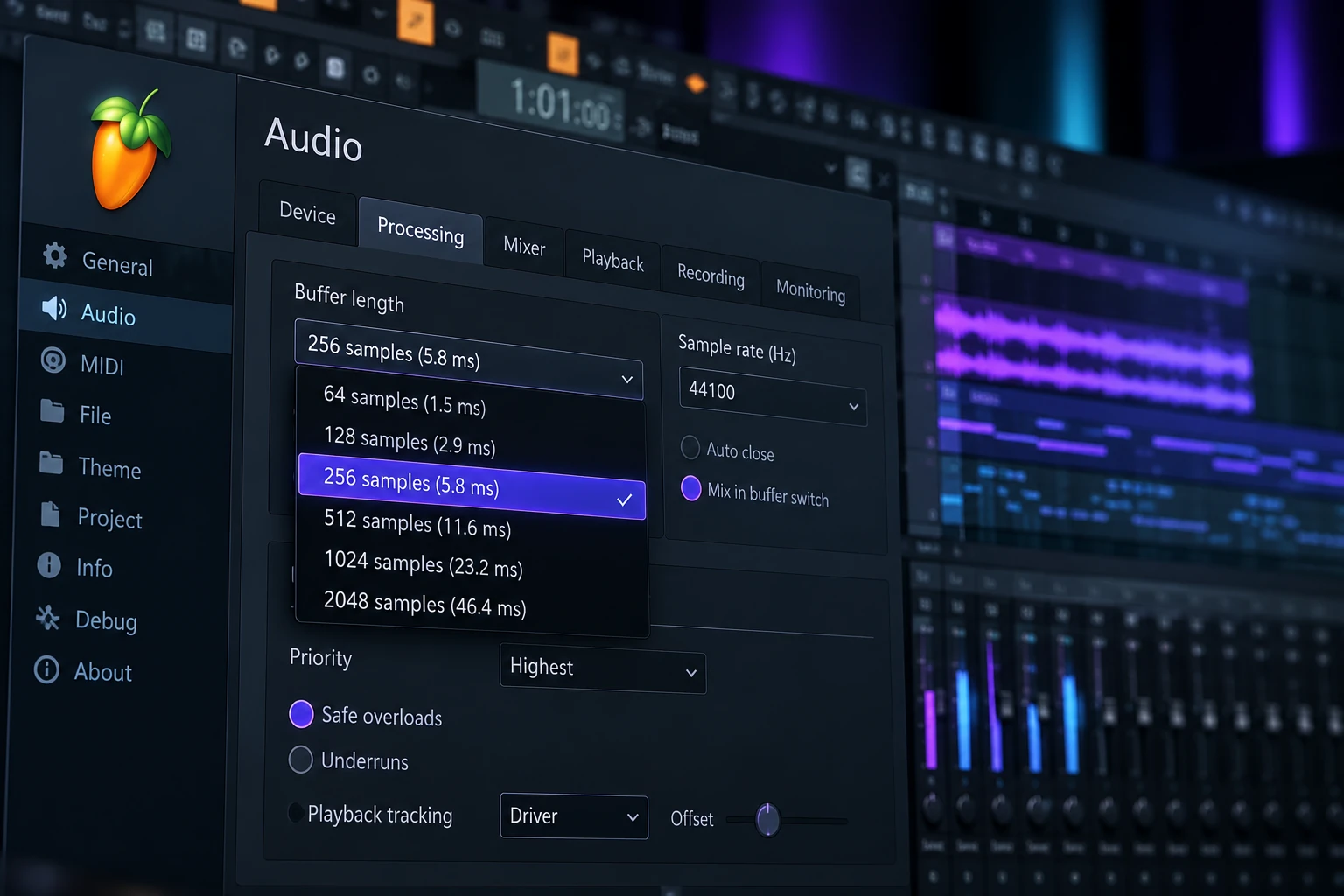Open the MIDI settings icon in sidebar
Screen dimensions: 1344x896
click(x=53, y=360)
